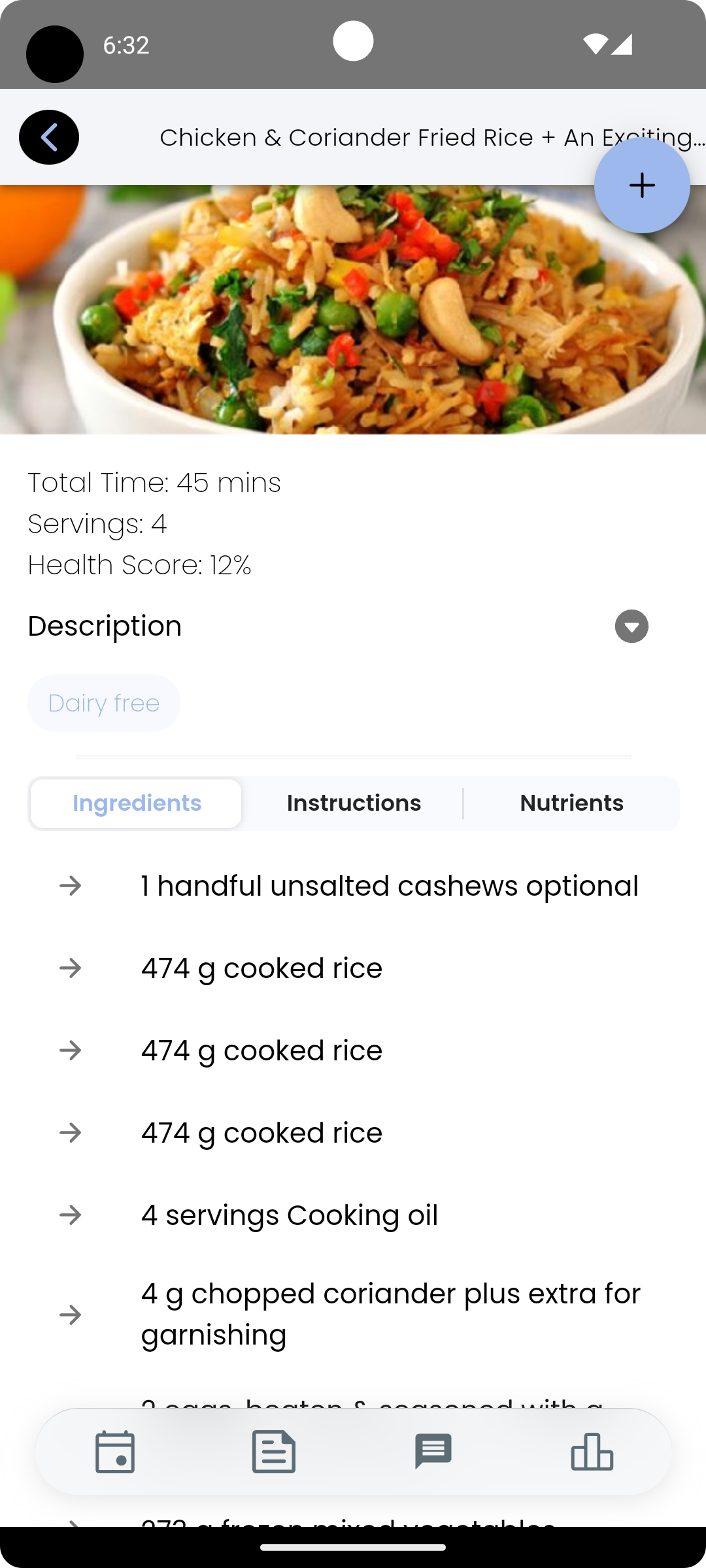Tap the Health Score text
The width and height of the screenshot is (706, 1568).
click(x=139, y=565)
